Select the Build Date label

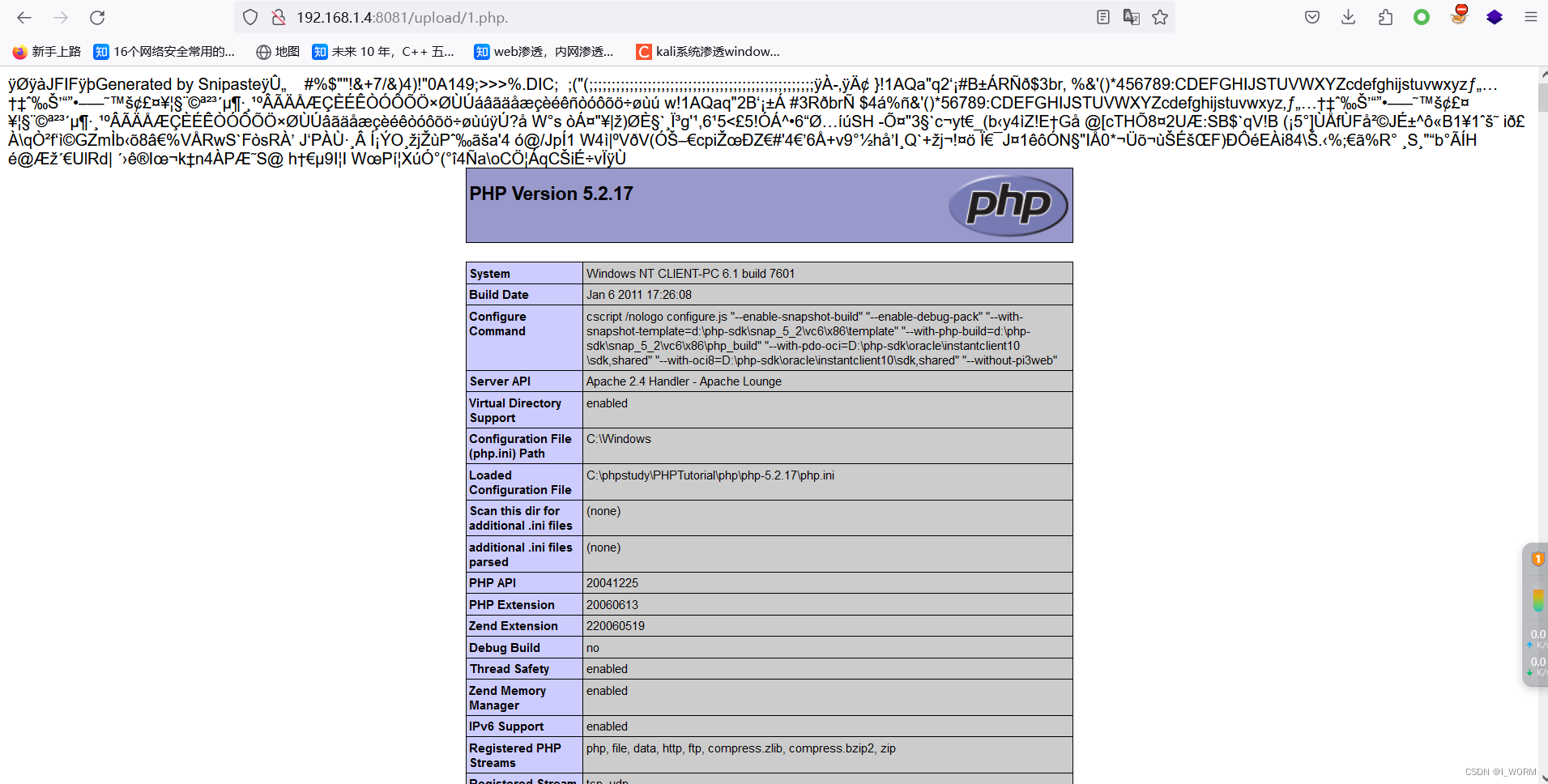point(499,295)
